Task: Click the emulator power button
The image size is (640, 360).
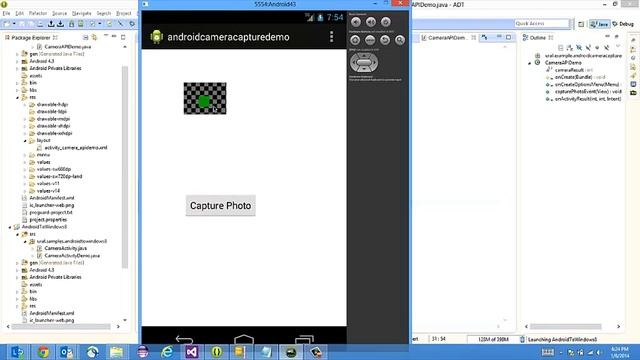Action: 385,22
